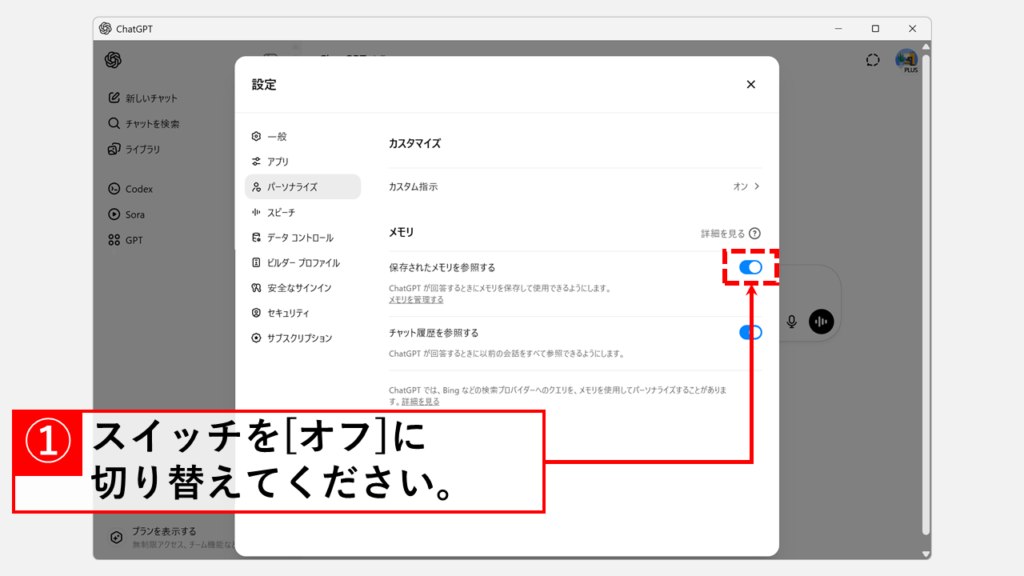Expand the カスタム指示 row chevron

click(757, 186)
